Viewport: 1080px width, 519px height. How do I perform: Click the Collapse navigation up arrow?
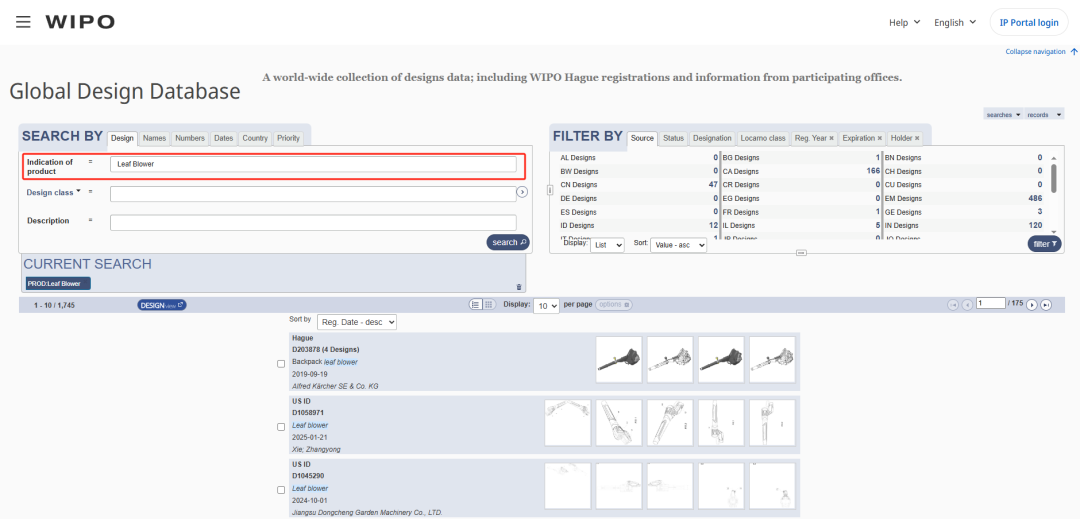pos(1073,52)
